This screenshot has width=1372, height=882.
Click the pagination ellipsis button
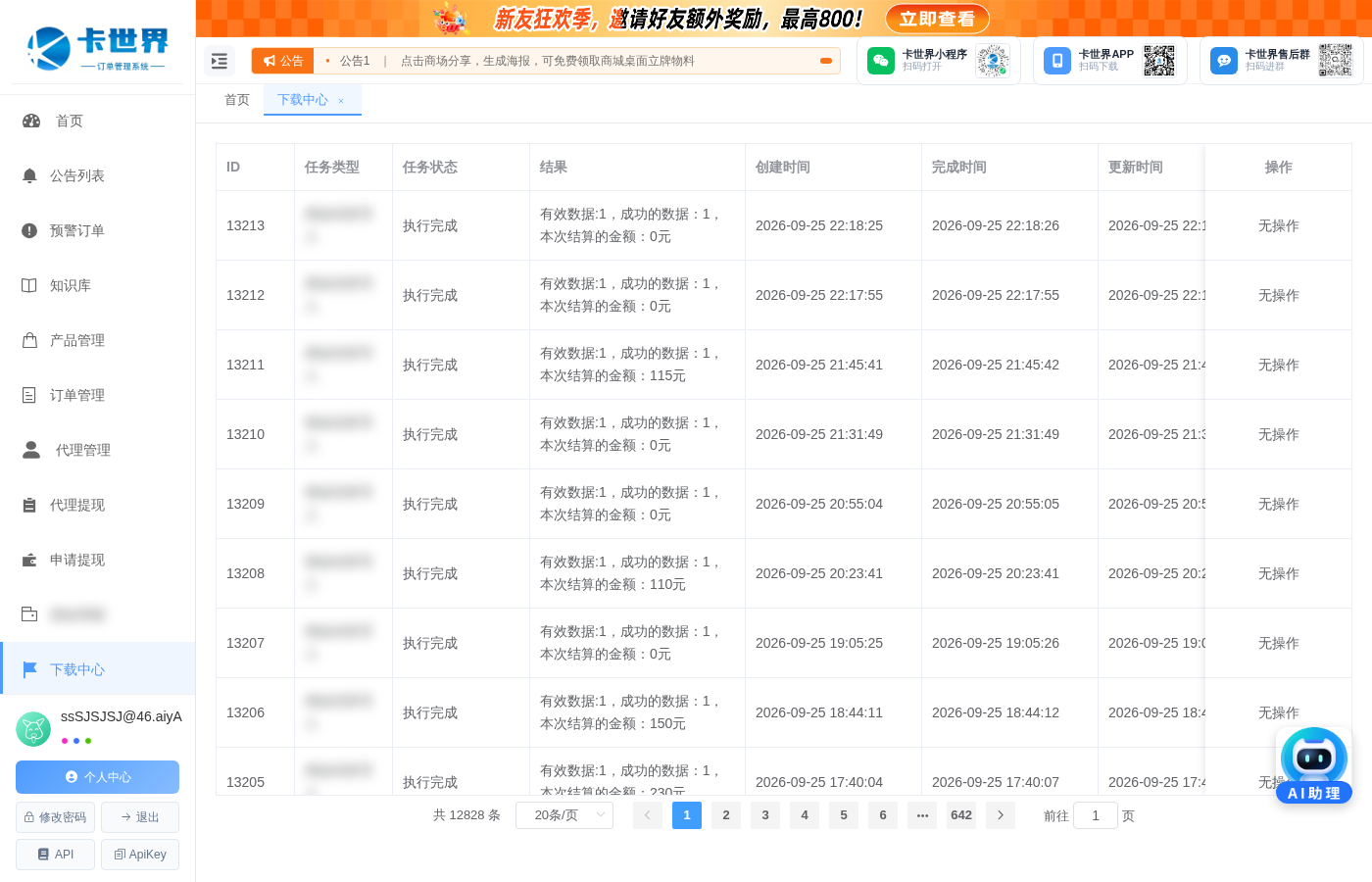pos(922,815)
